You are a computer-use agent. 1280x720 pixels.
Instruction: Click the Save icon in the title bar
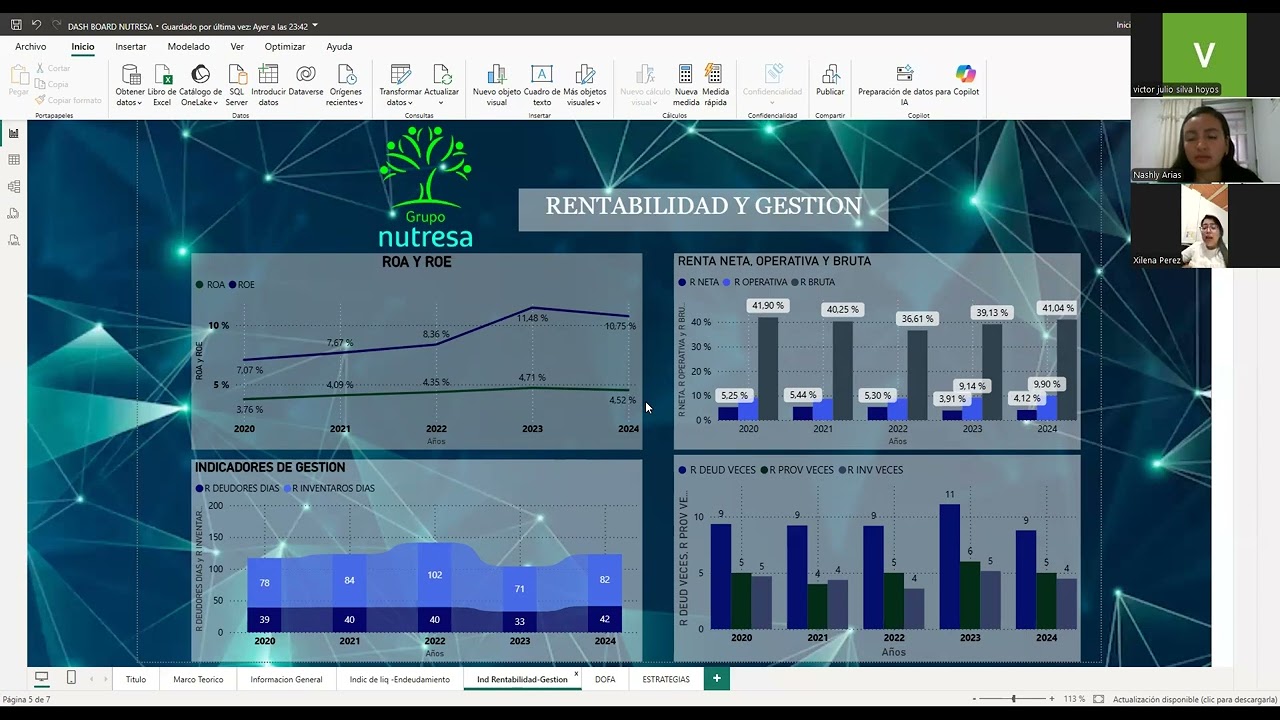pyautogui.click(x=16, y=25)
